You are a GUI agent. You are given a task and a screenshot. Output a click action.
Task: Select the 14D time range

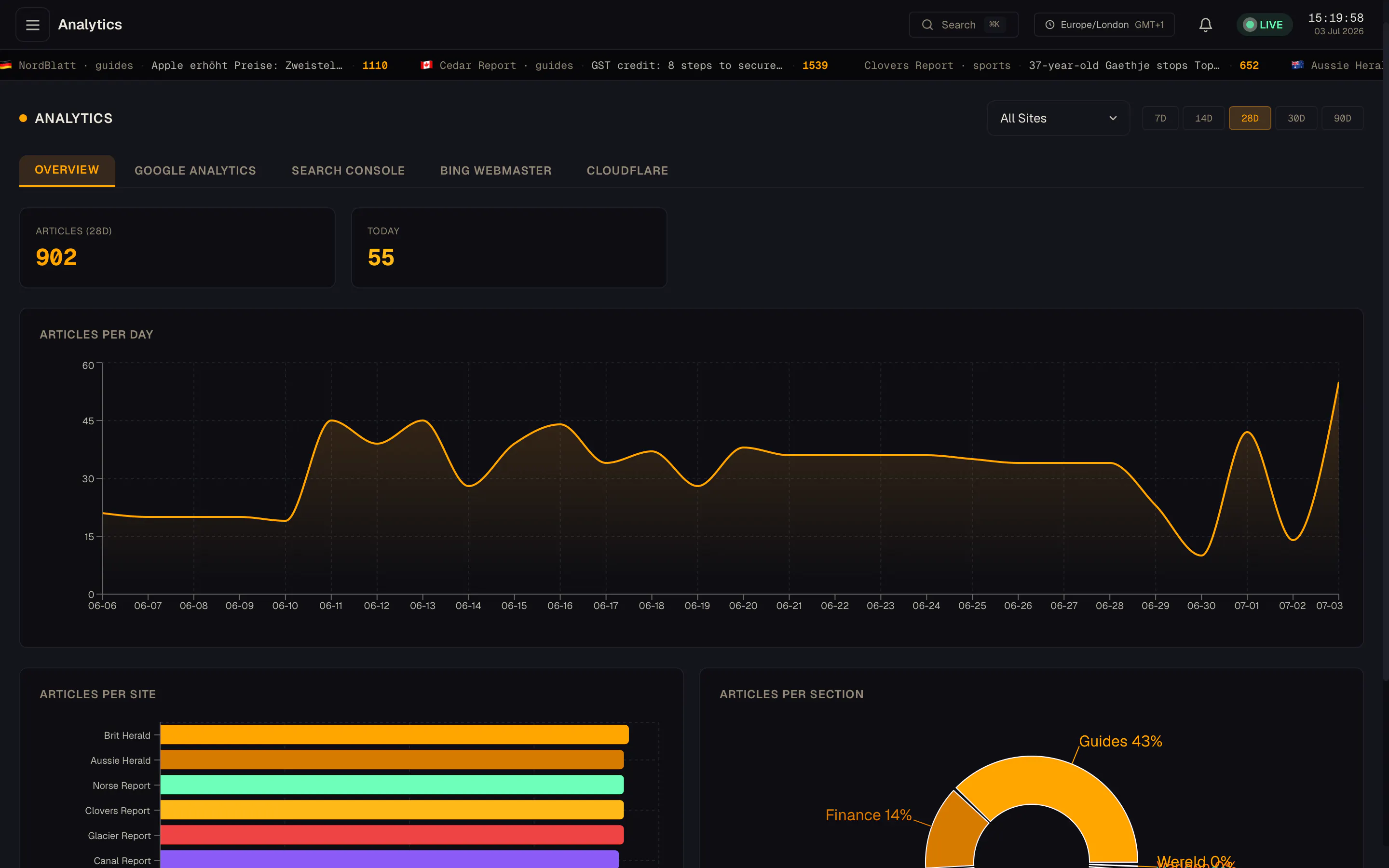pos(1204,118)
